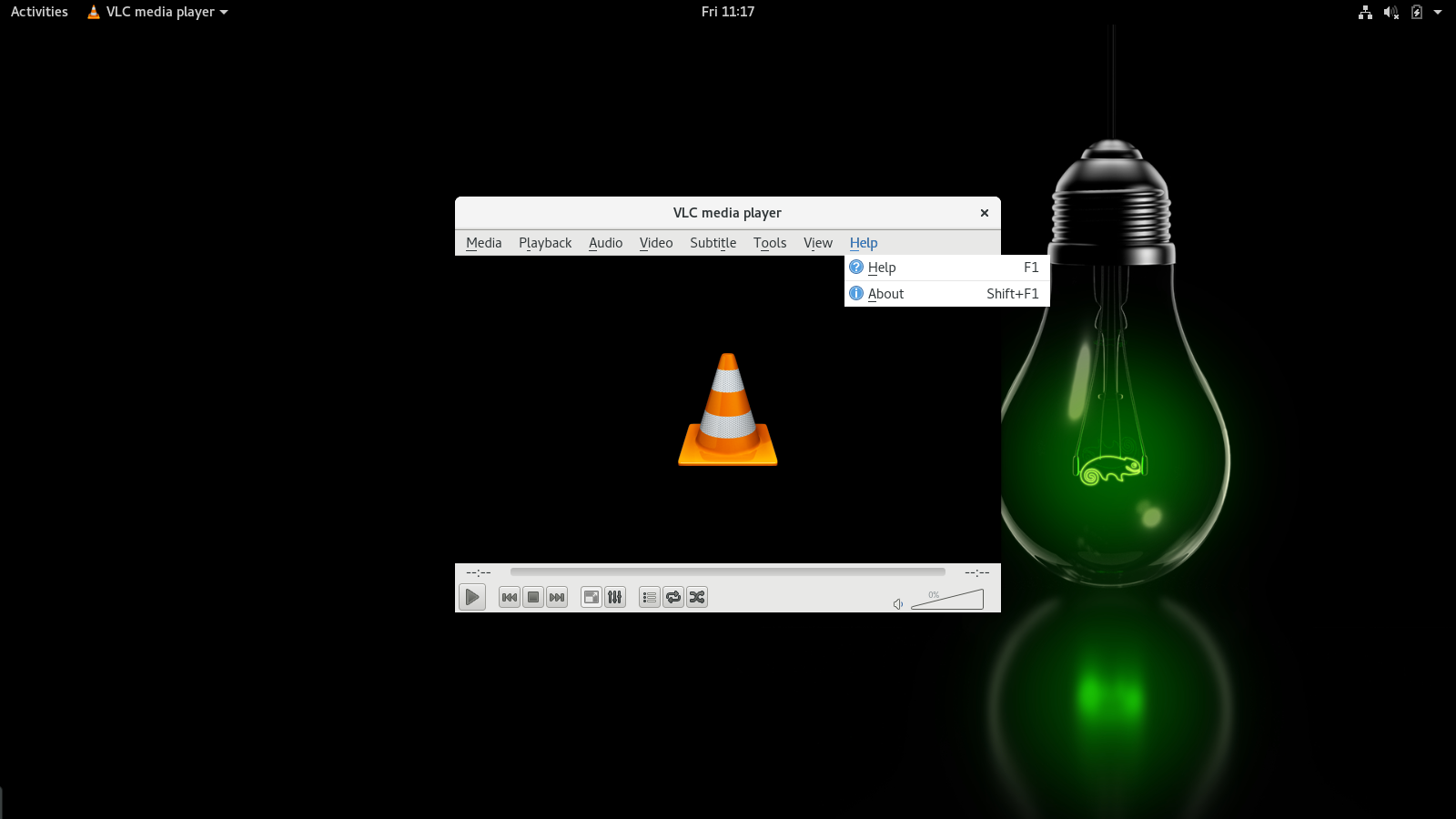Click the previous media skip button
The image size is (1456, 819).
point(510,598)
